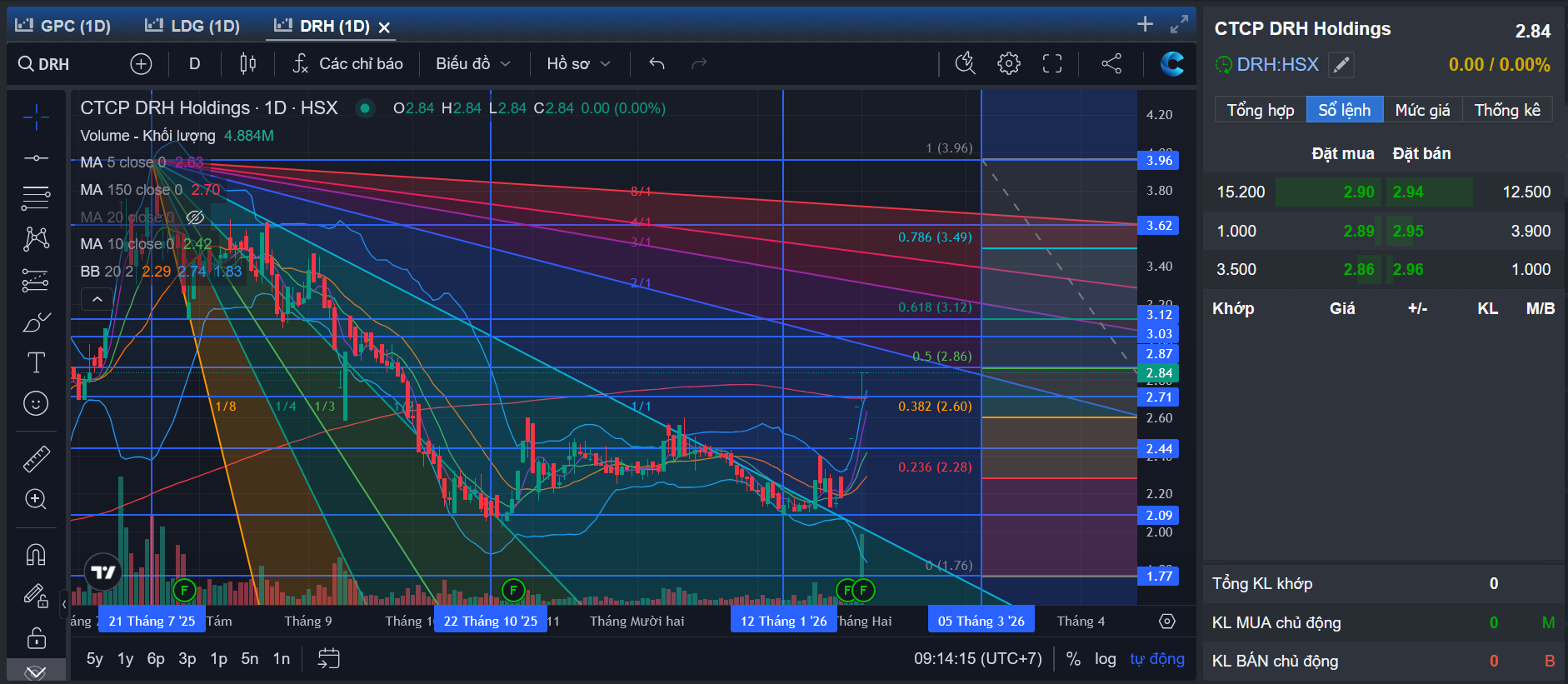Toggle the green market status dot
1568x684 pixels.
click(x=364, y=108)
